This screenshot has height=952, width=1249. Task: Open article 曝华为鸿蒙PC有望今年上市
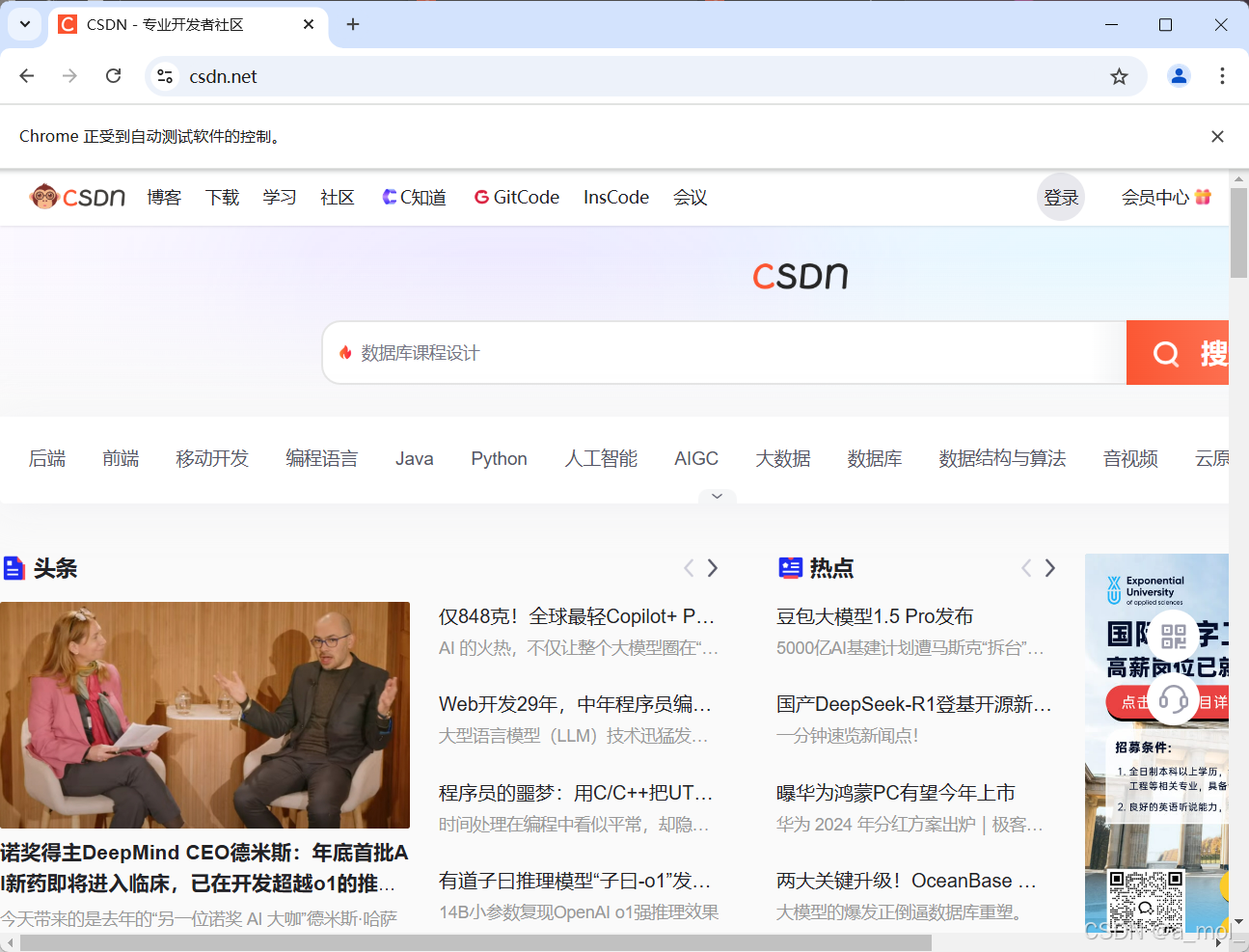coord(896,793)
